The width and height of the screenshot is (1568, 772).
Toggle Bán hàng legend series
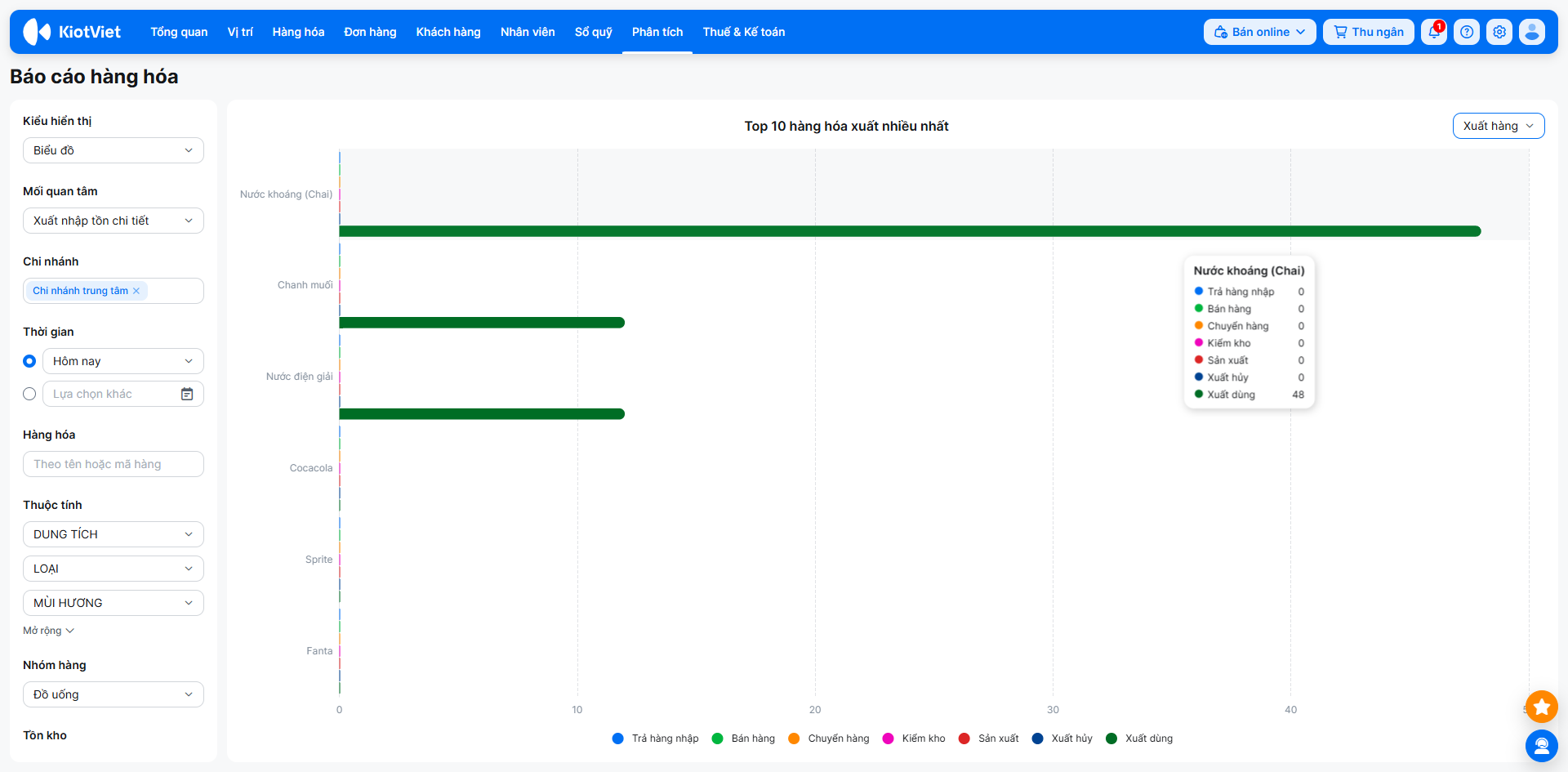coord(744,739)
